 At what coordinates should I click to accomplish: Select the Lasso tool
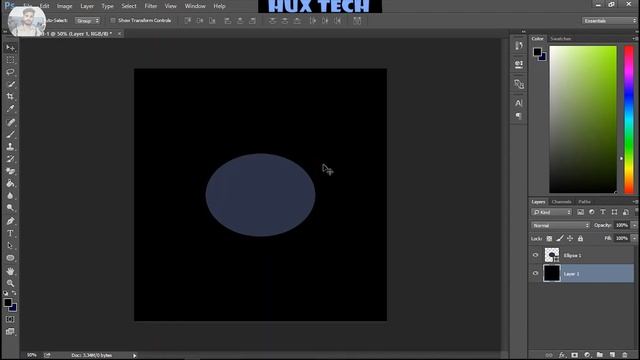[10, 72]
